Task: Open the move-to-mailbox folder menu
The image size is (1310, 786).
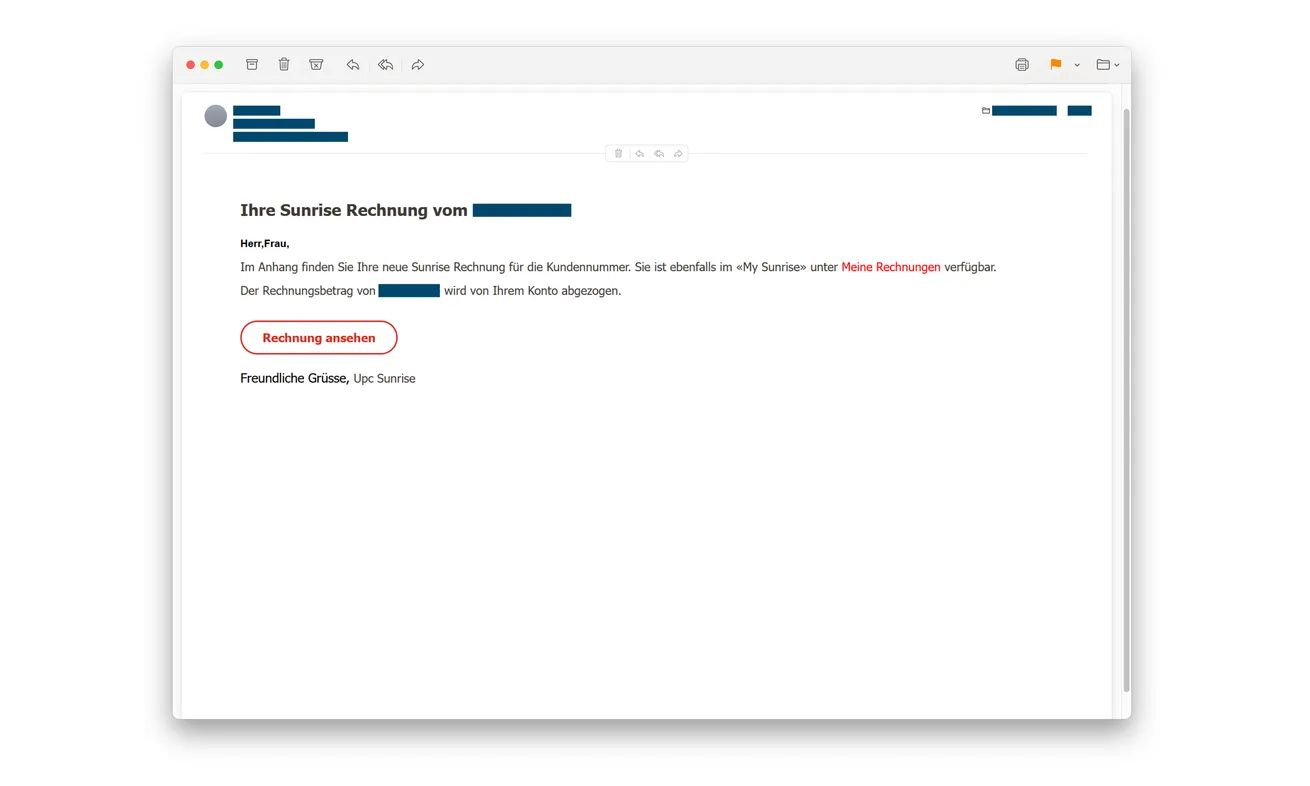Action: [x=1107, y=65]
